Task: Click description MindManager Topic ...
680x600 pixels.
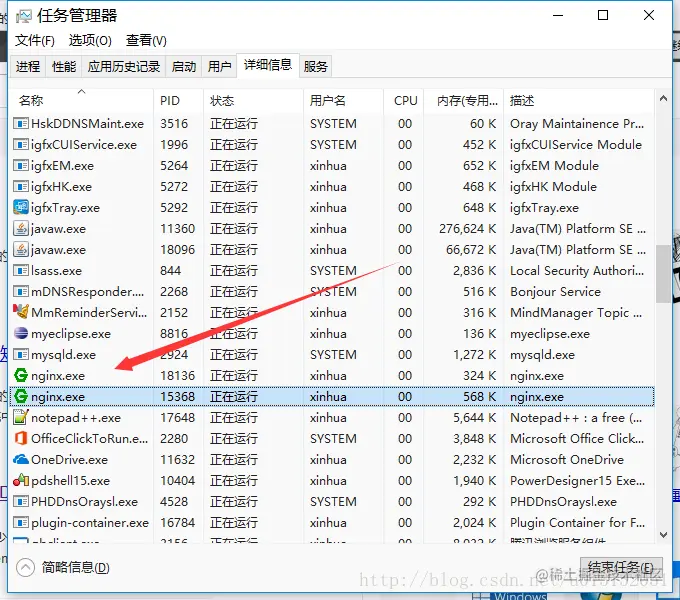Action: 576,313
